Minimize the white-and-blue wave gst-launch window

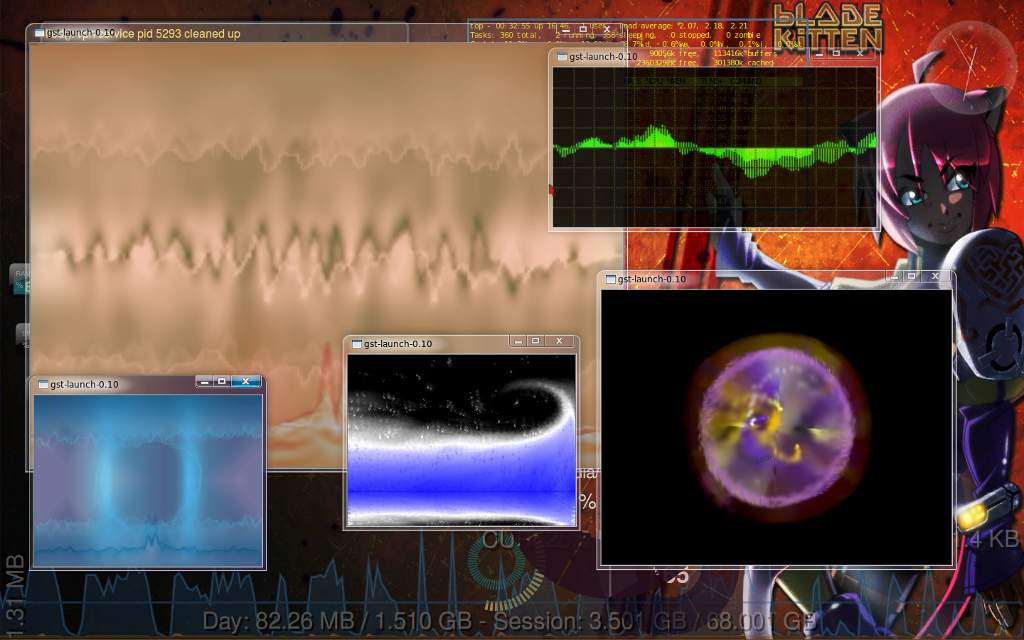point(519,341)
